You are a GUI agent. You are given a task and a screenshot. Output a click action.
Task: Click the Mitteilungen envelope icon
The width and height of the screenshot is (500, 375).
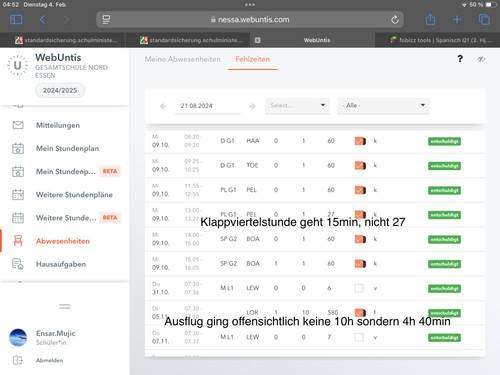tap(18, 125)
